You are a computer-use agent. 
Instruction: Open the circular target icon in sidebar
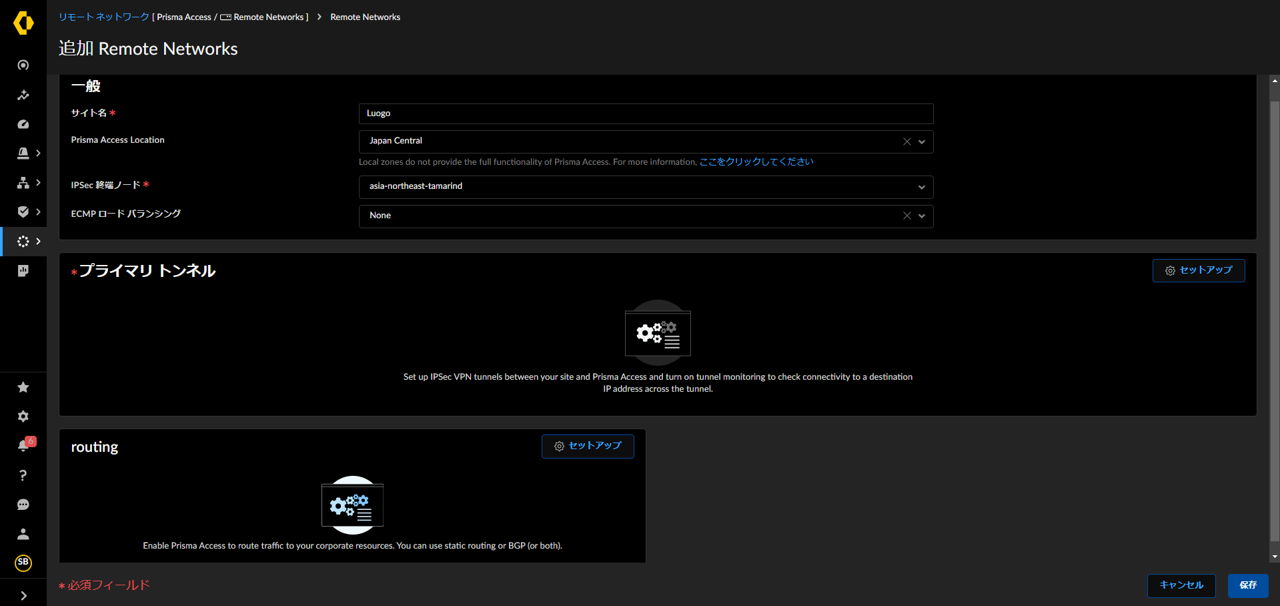click(23, 65)
